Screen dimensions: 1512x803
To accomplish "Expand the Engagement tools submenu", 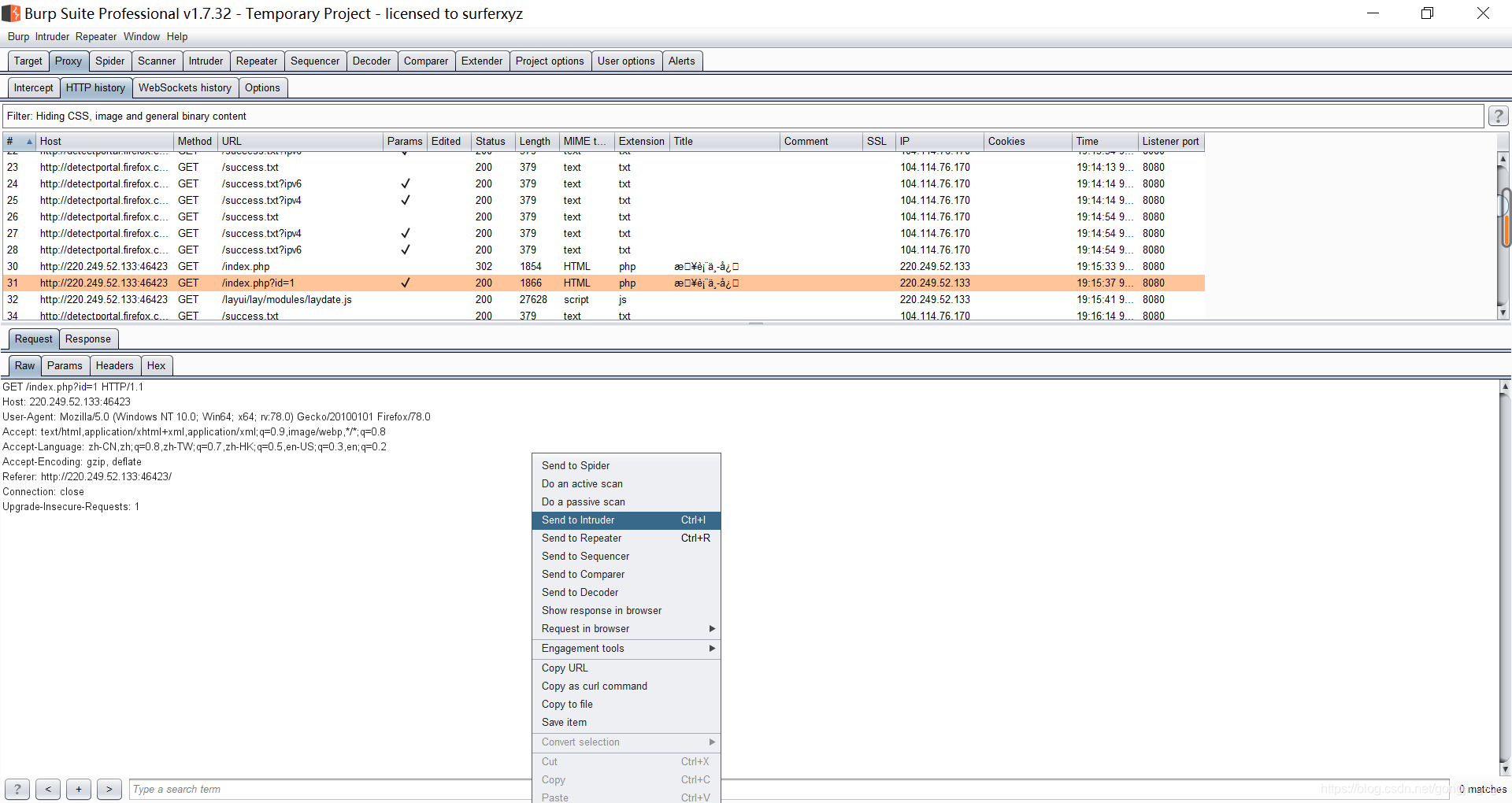I will point(712,648).
